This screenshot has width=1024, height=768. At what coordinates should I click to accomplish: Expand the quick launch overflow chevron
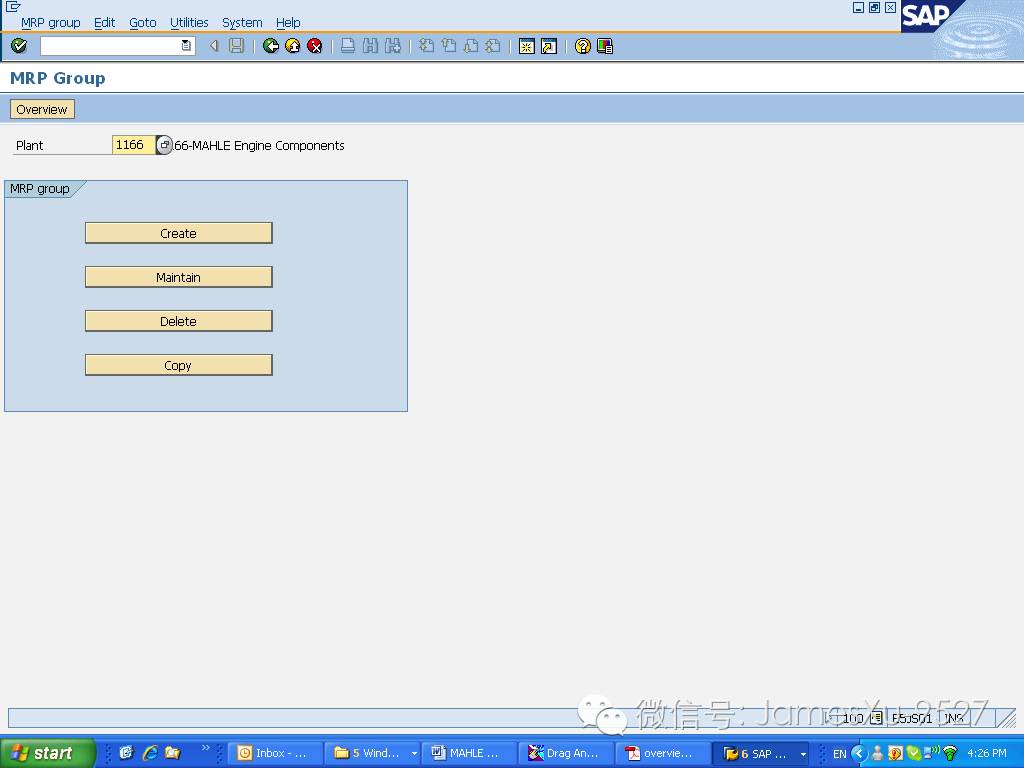click(205, 747)
